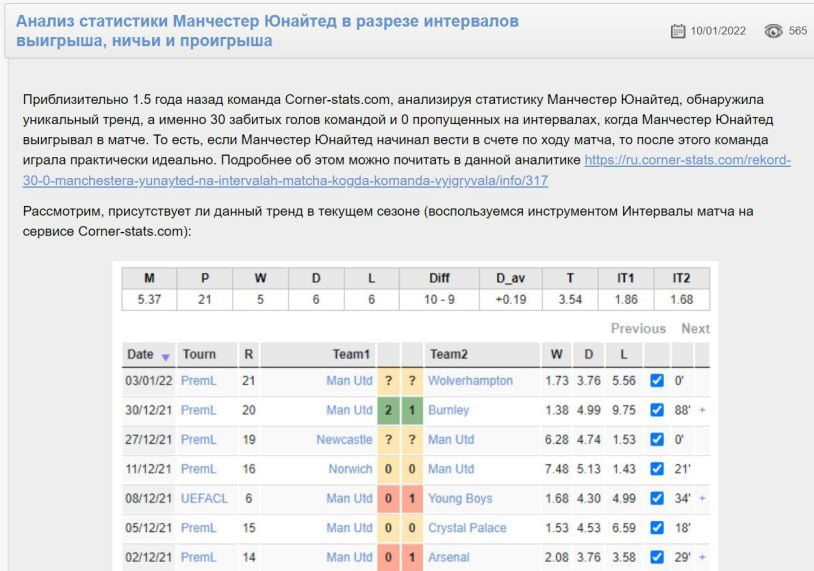
Task: Expand plus icon on Young Boys row
Action: [x=702, y=498]
